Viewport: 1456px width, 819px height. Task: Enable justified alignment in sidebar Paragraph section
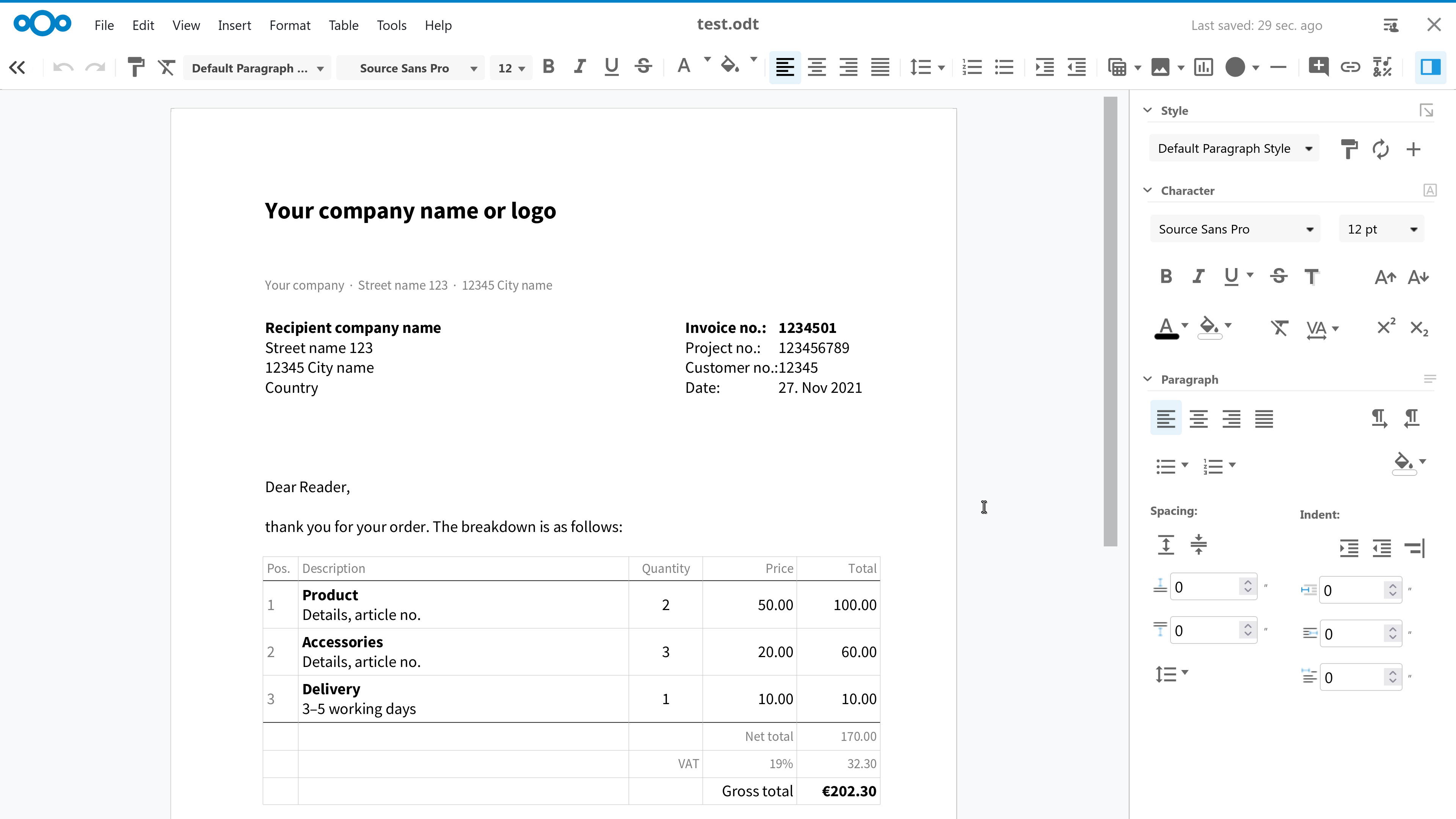click(x=1265, y=419)
